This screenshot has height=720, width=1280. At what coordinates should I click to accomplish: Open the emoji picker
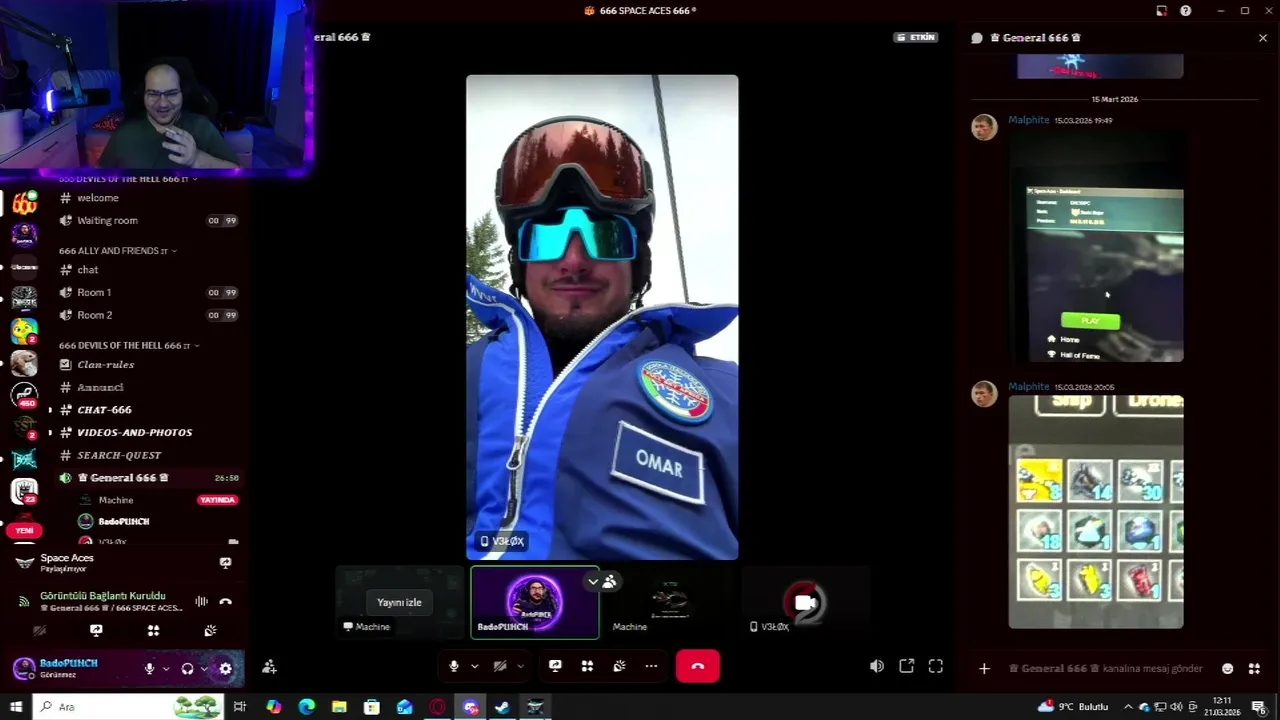pyautogui.click(x=1228, y=668)
